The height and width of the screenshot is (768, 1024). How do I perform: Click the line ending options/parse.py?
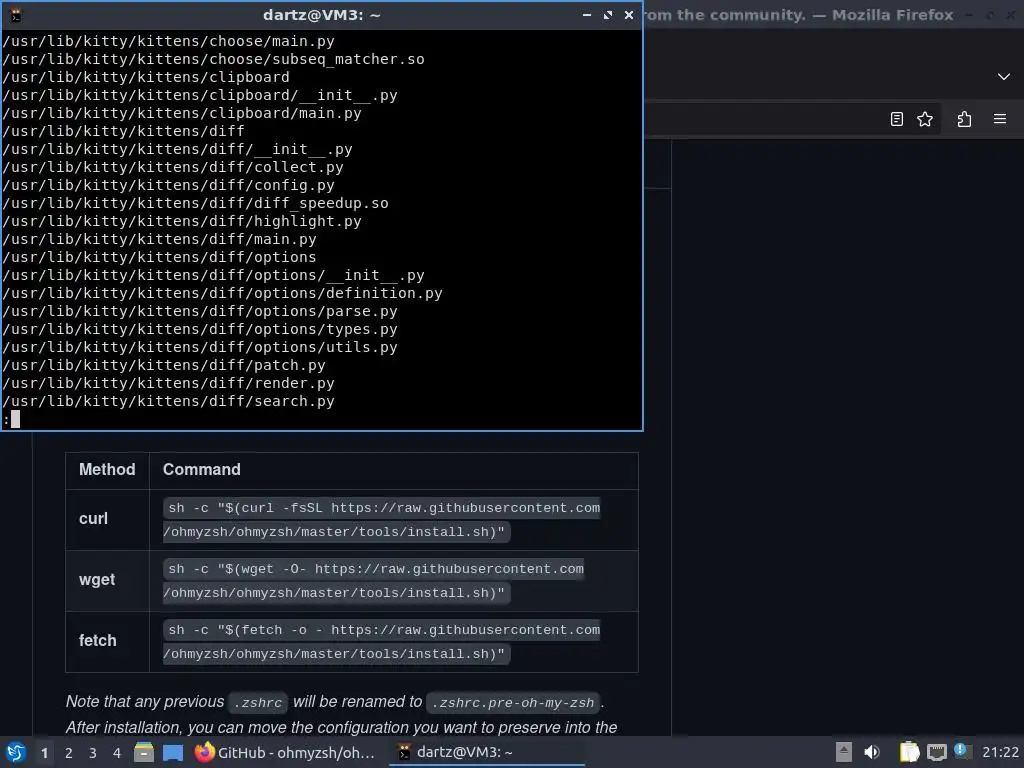pyautogui.click(x=200, y=312)
